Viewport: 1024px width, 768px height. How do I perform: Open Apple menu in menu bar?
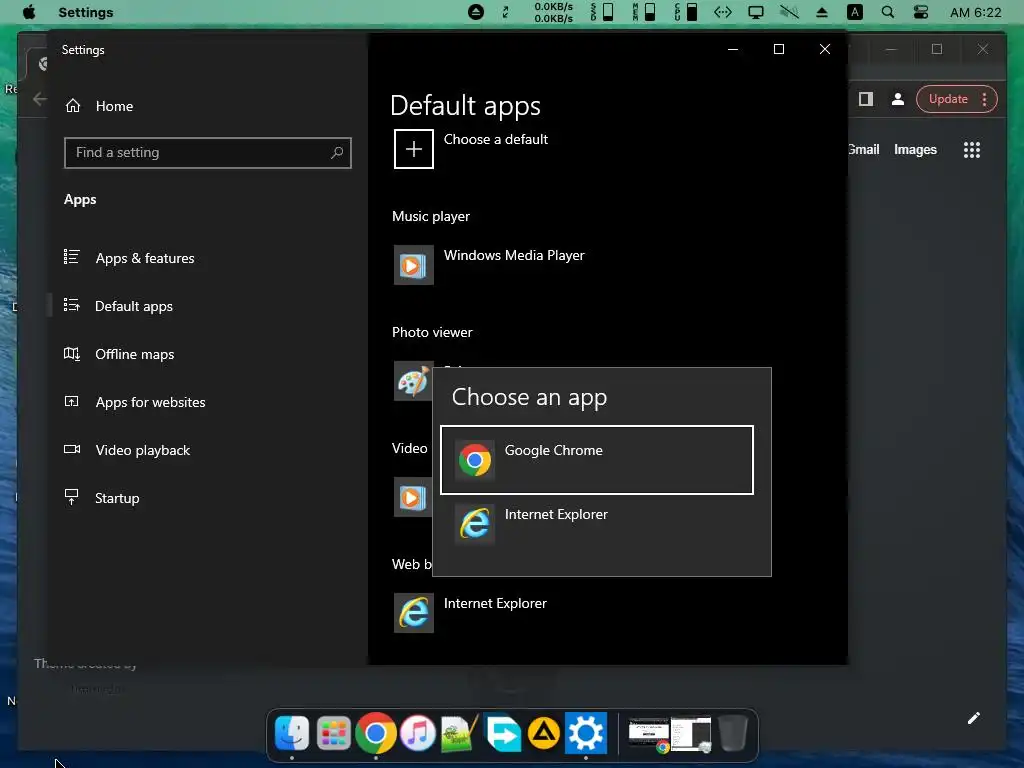click(29, 12)
